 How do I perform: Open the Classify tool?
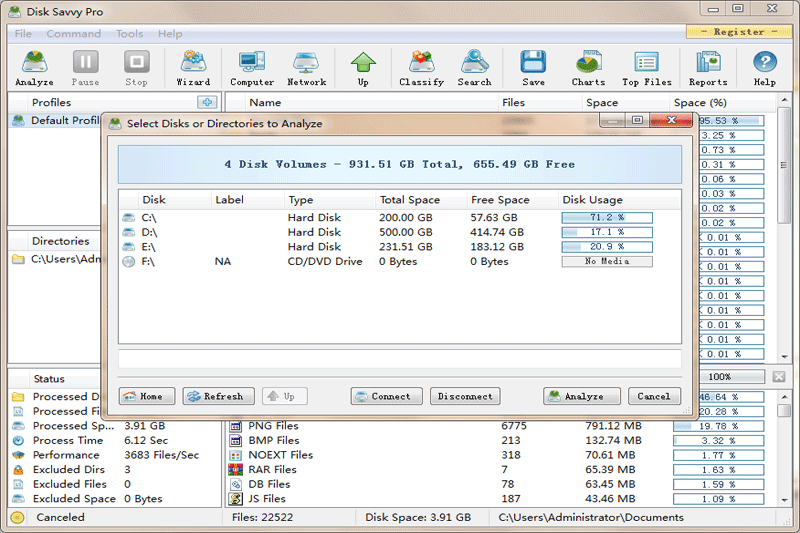pyautogui.click(x=421, y=68)
